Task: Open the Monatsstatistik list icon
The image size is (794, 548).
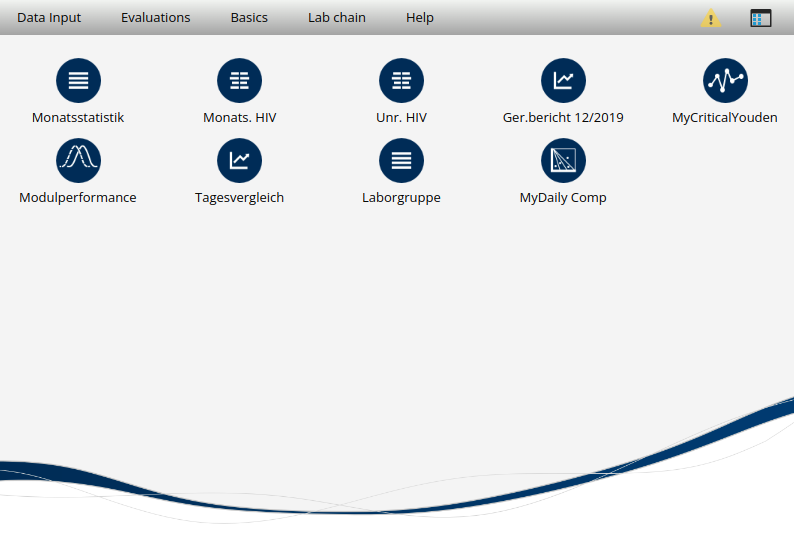Action: click(78, 81)
